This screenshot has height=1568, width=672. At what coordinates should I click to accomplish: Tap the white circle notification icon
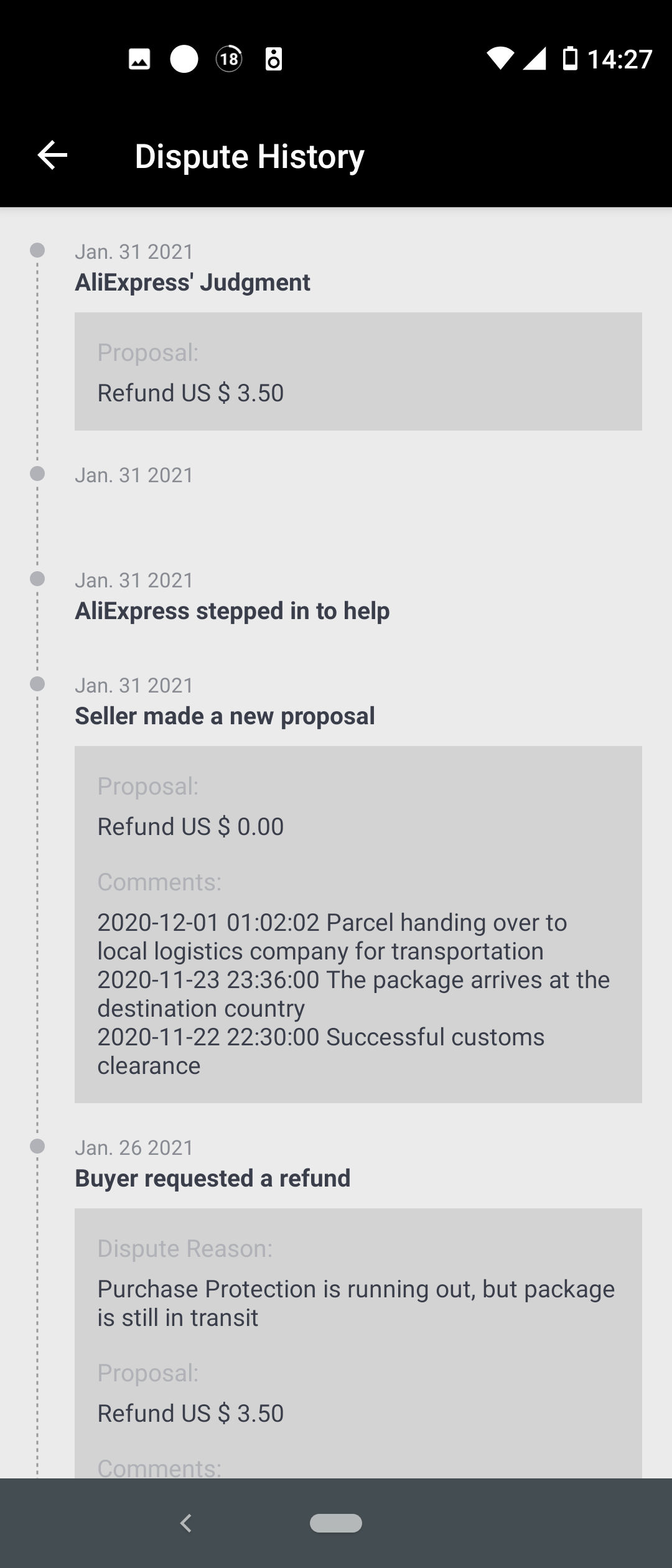(x=184, y=60)
